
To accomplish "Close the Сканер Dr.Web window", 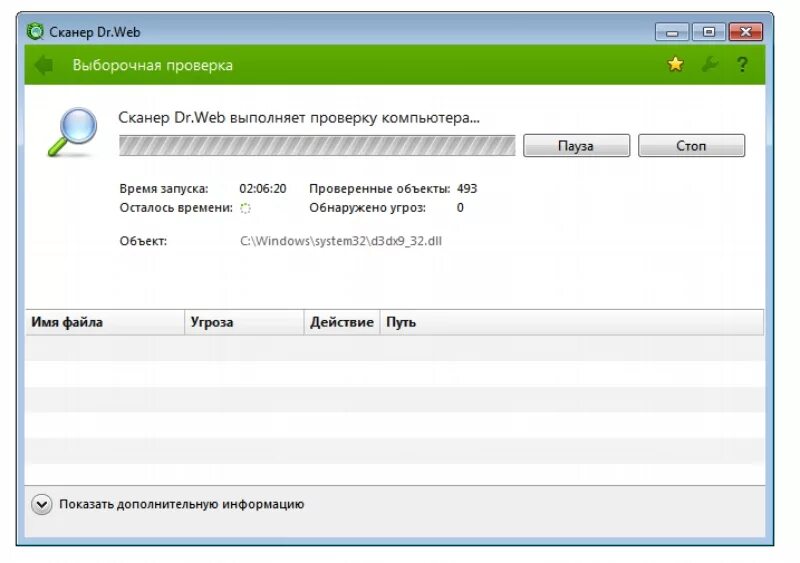I will pos(745,32).
